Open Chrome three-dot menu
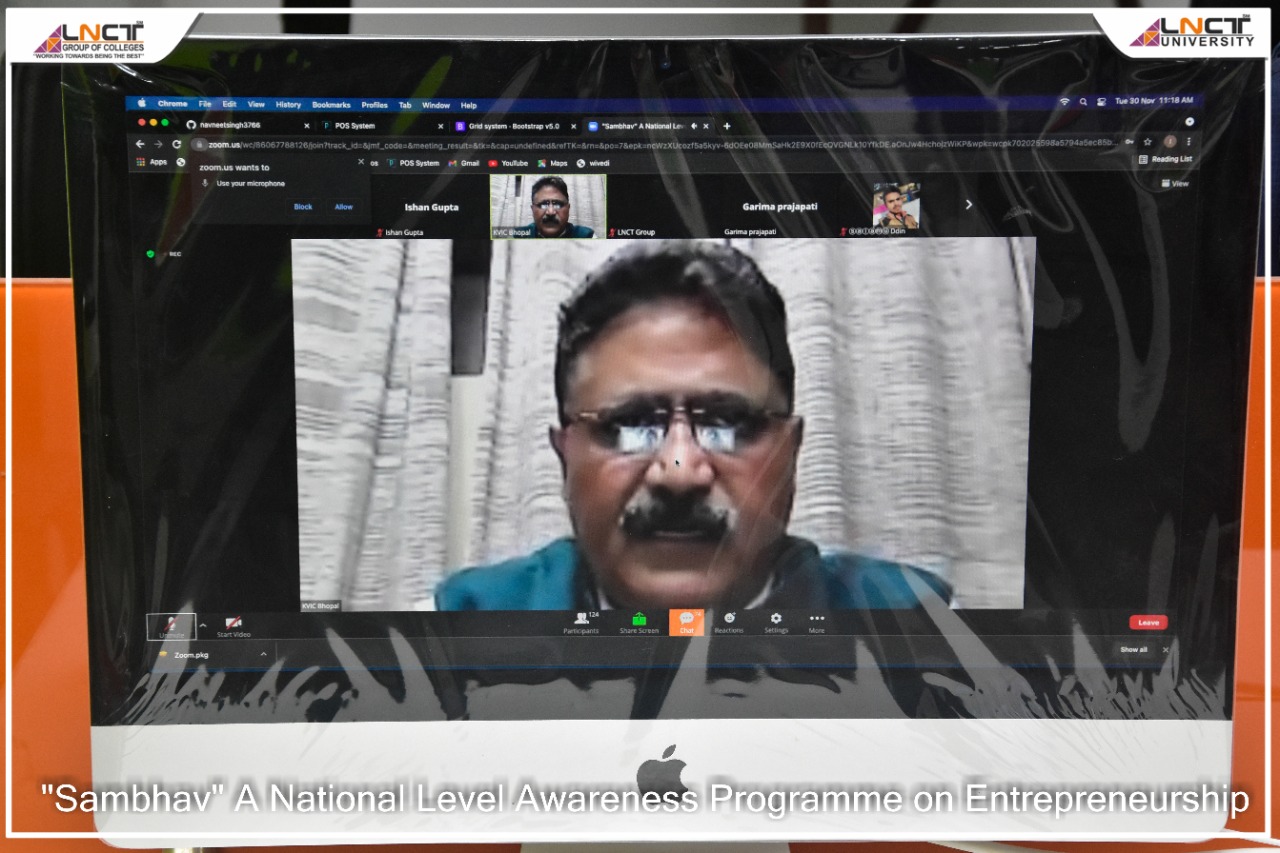Viewport: 1280px width, 853px height. (x=1189, y=142)
